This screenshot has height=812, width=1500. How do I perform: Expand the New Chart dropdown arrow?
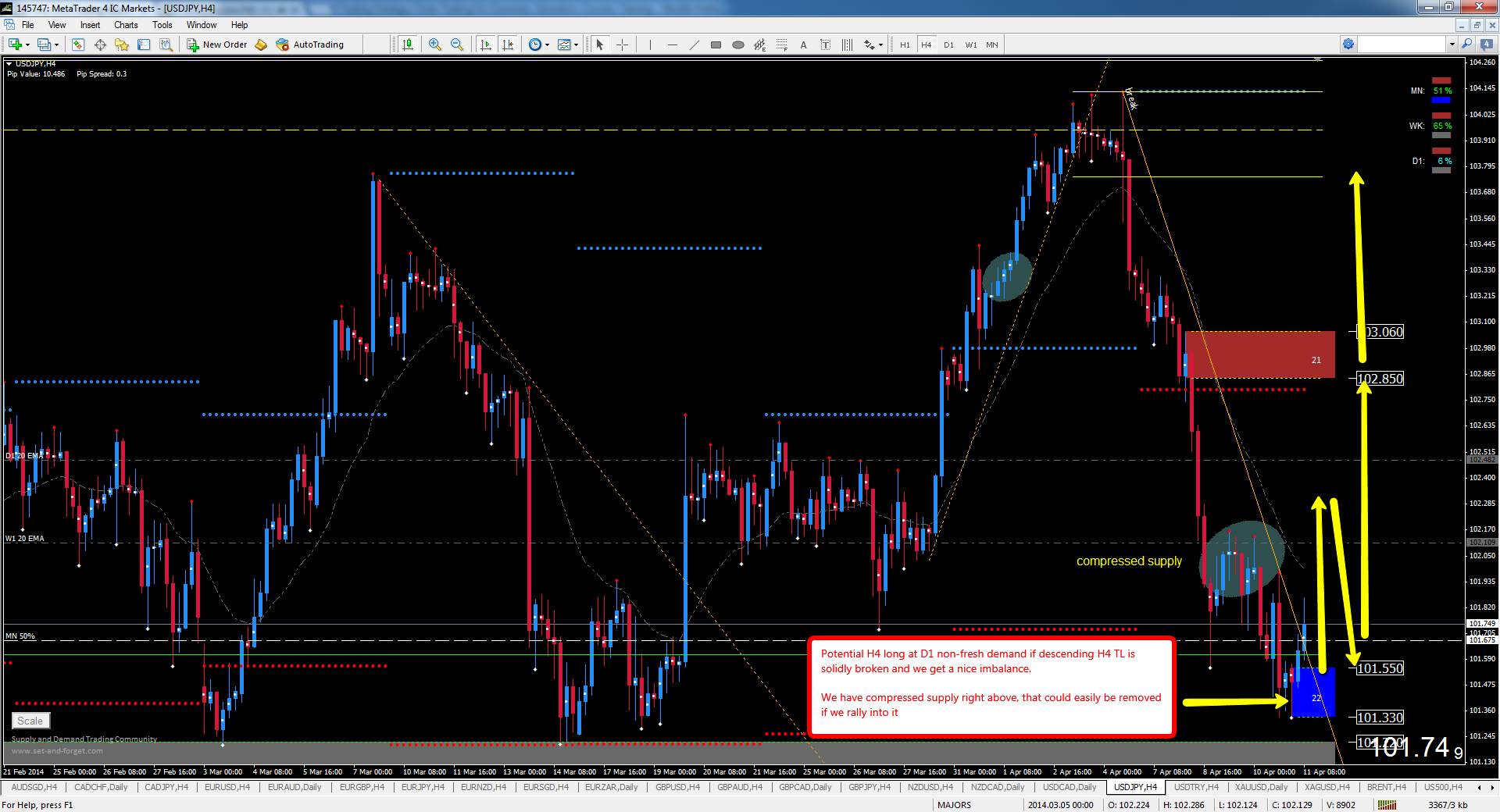pos(27,45)
